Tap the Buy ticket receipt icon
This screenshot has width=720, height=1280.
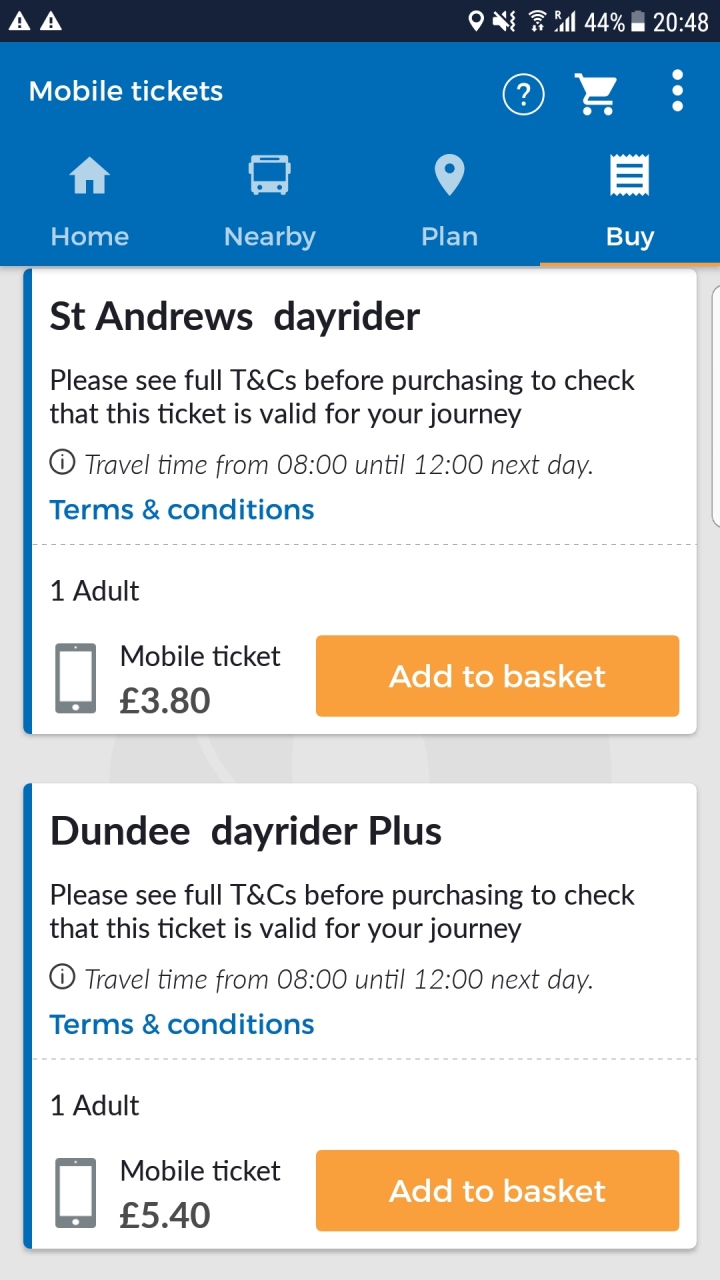630,176
